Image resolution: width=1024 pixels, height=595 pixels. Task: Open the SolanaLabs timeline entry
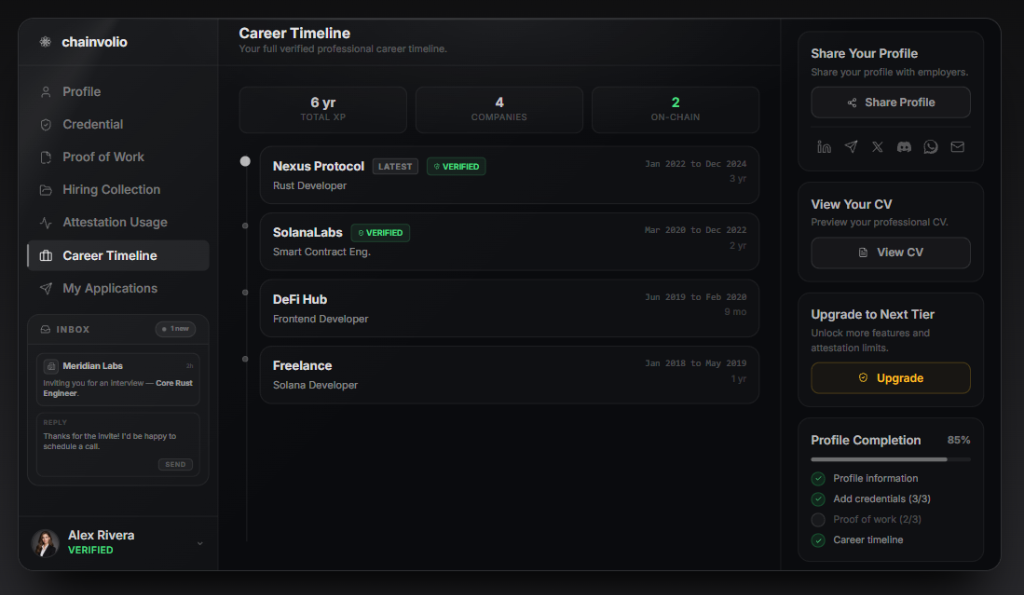pos(509,242)
